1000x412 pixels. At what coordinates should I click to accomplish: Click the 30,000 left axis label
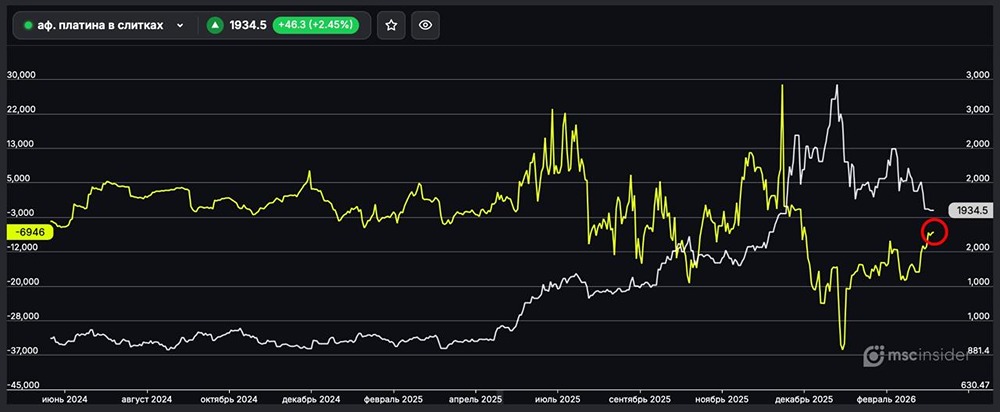tap(21, 76)
